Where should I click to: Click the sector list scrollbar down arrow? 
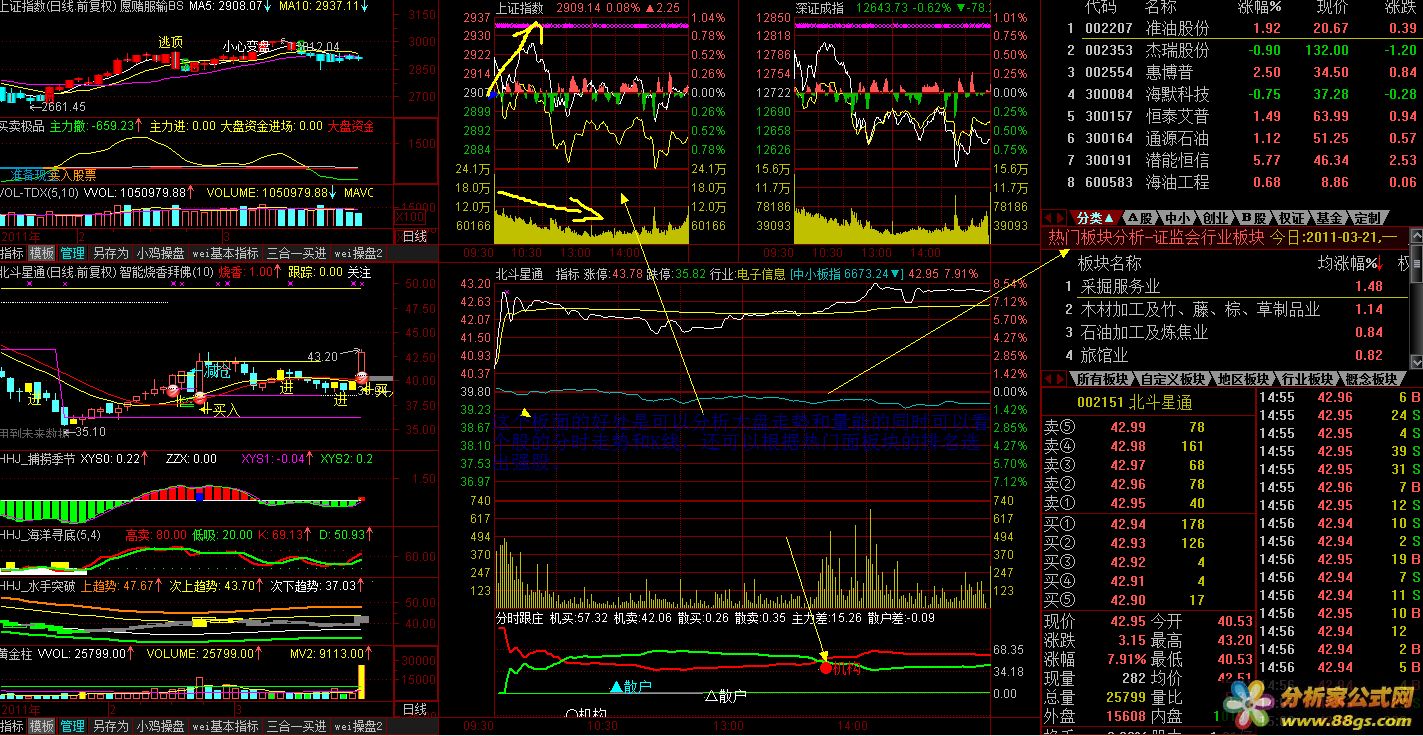1416,361
